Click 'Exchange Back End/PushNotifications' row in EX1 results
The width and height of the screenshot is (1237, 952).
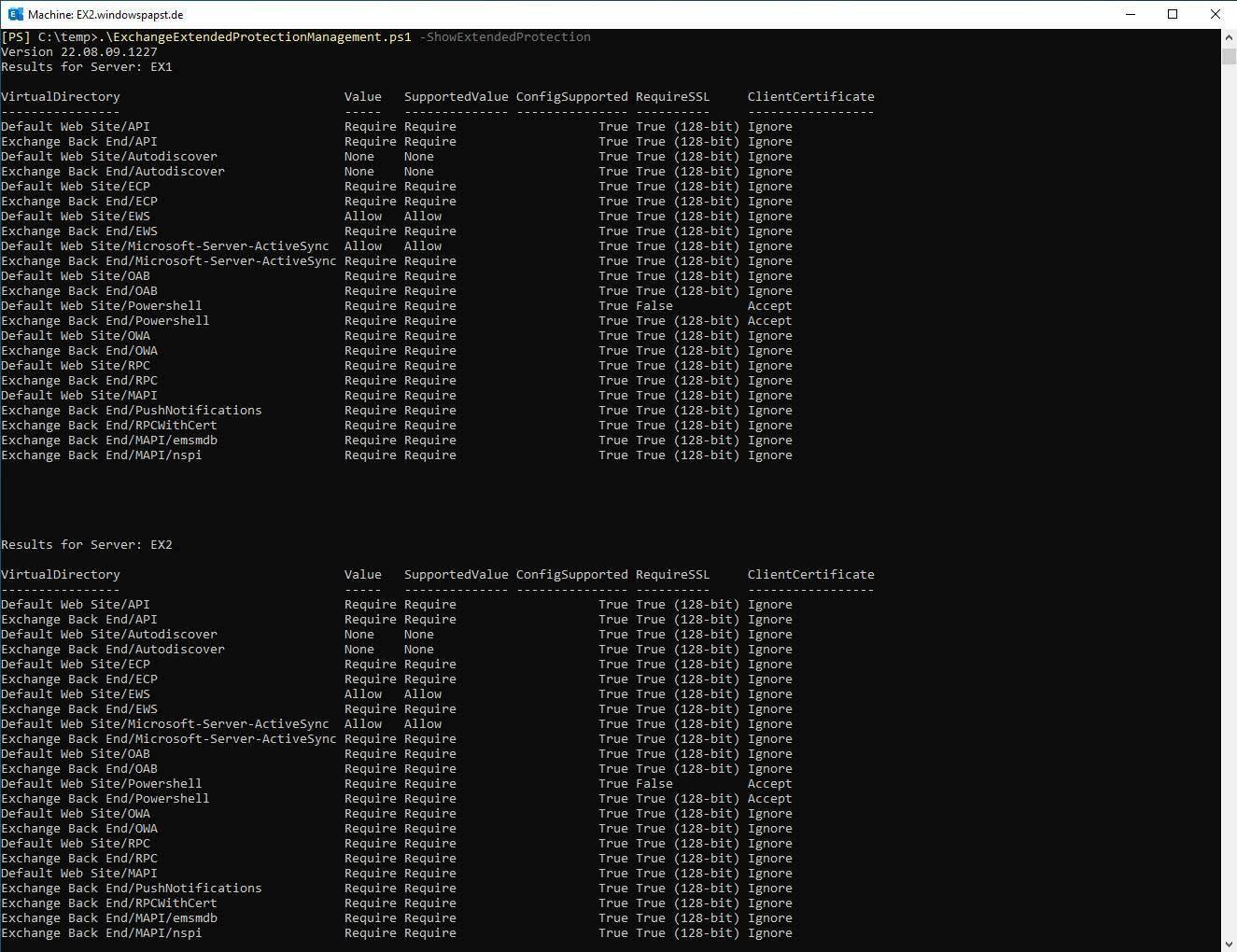[132, 411]
